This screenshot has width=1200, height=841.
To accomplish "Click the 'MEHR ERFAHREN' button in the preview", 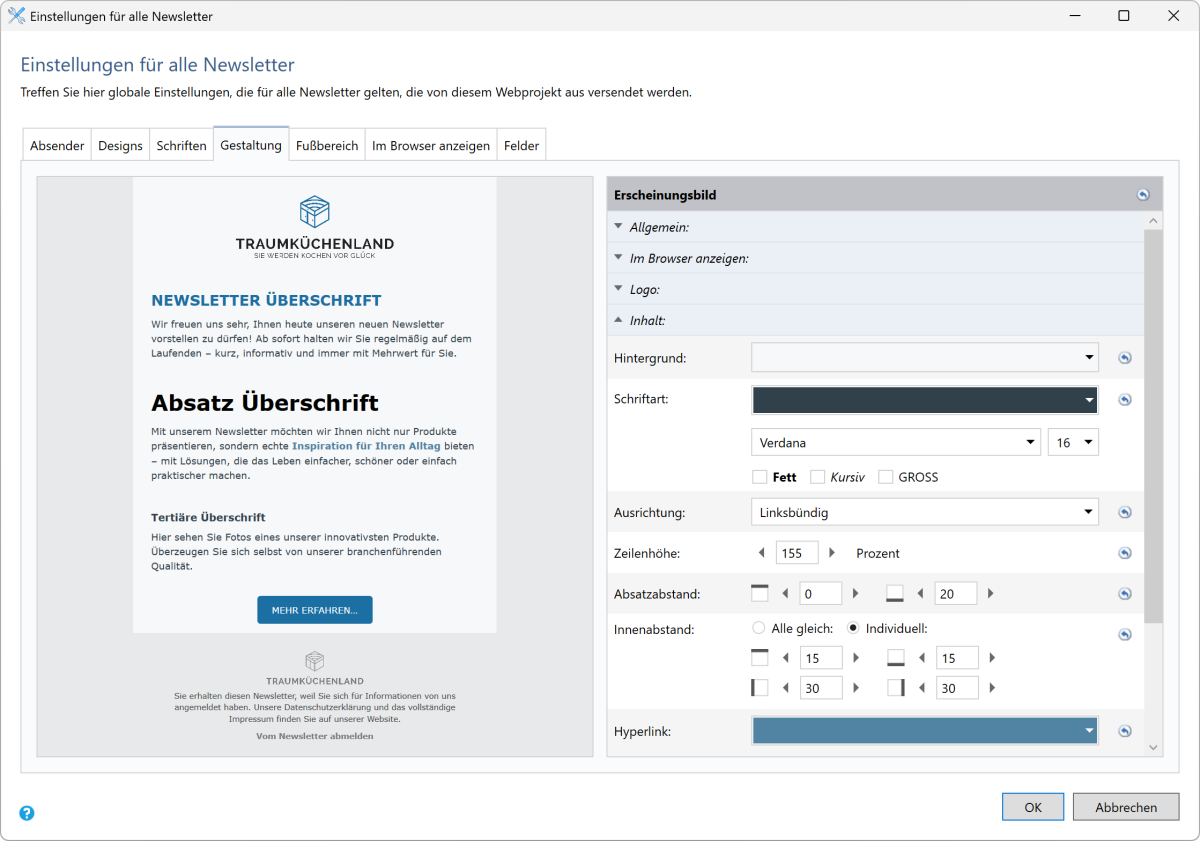I will (314, 609).
